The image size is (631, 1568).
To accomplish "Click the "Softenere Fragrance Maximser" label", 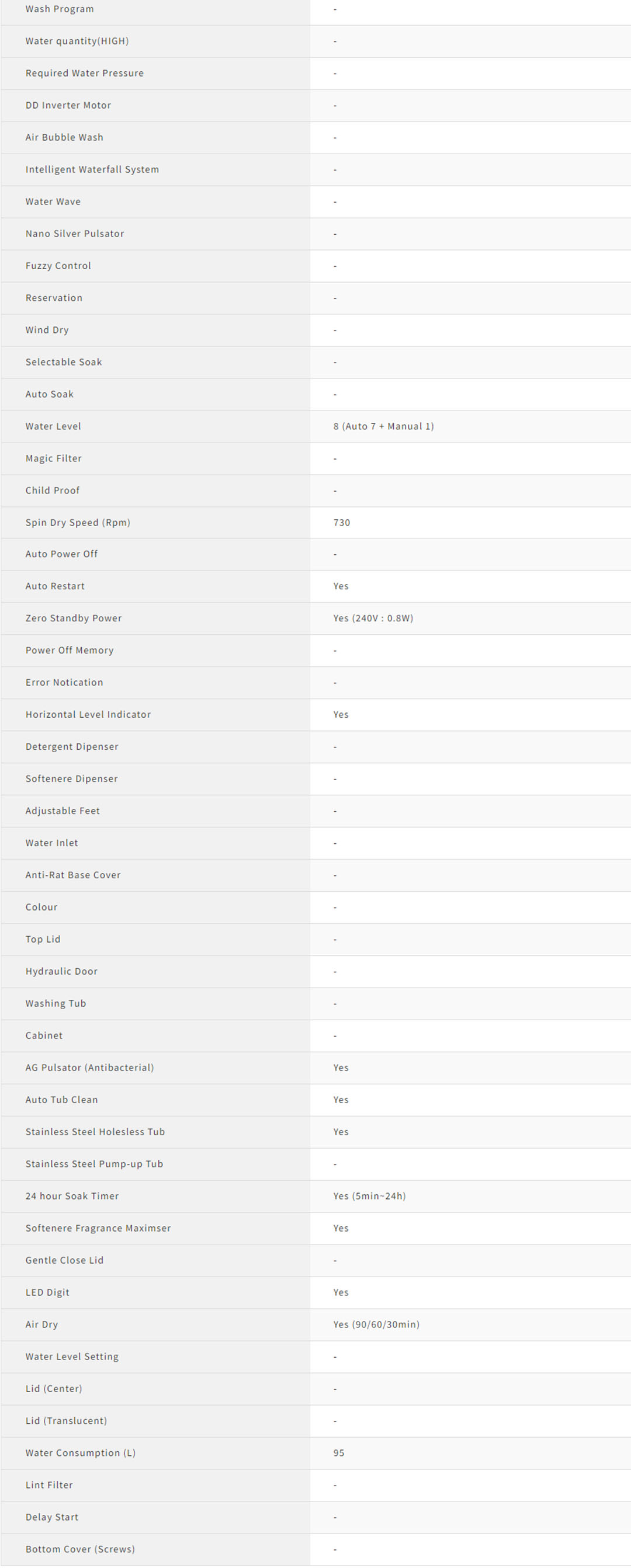I will pyautogui.click(x=98, y=1228).
